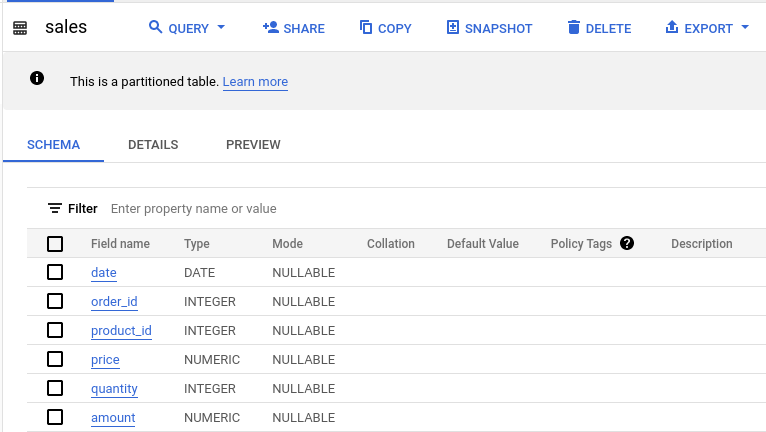Check the product_id row checkbox
Viewport: 766px width, 432px height.
tap(55, 330)
